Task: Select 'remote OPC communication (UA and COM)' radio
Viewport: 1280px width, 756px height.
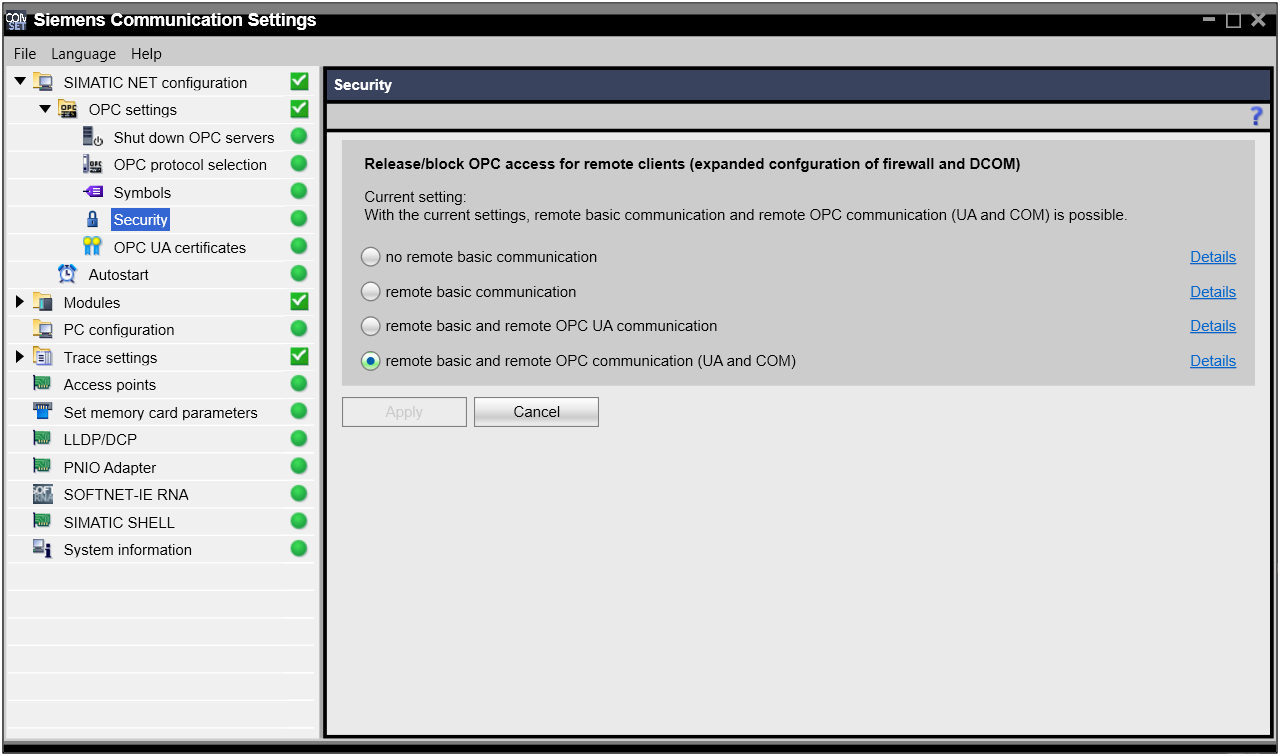Action: tap(371, 361)
